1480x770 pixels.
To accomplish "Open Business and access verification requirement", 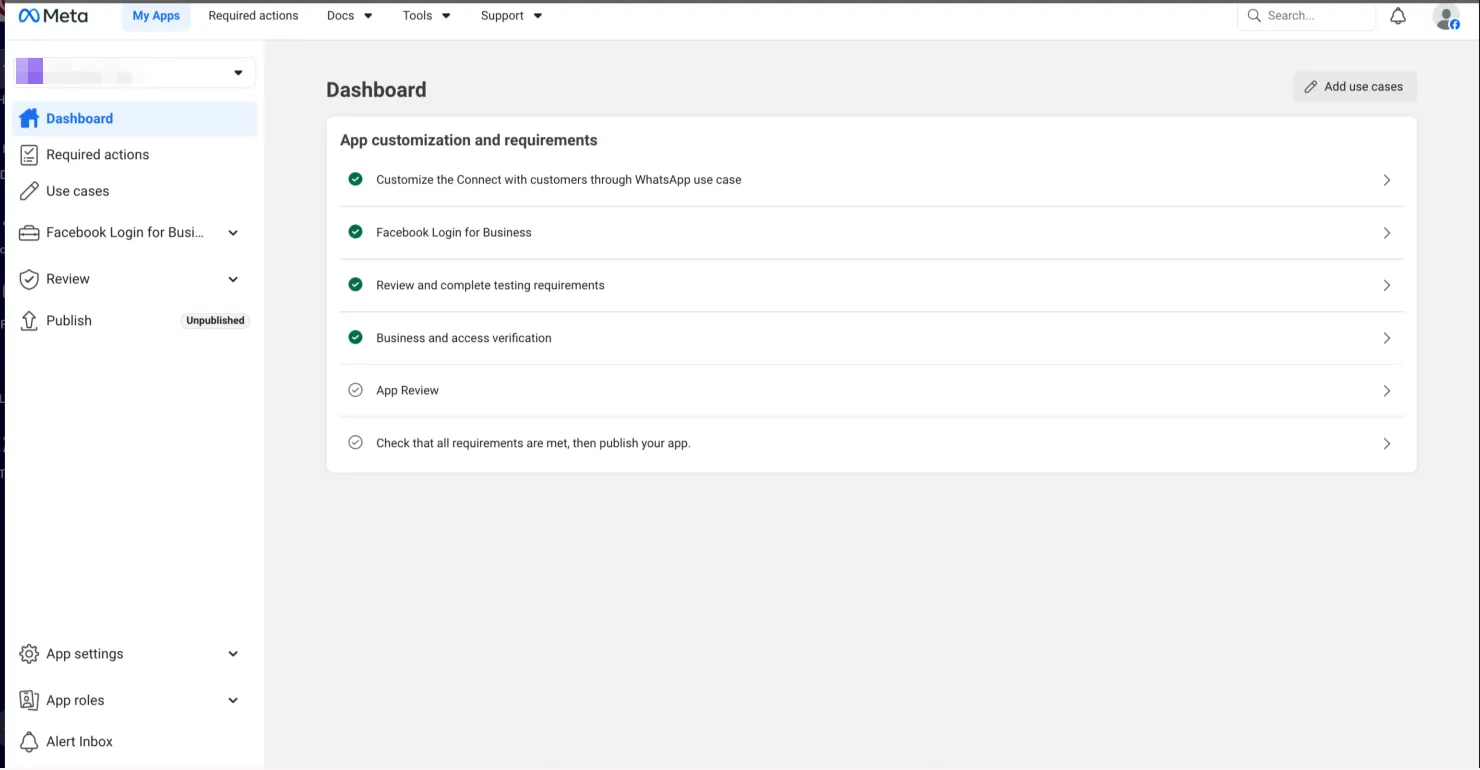I will 871,338.
